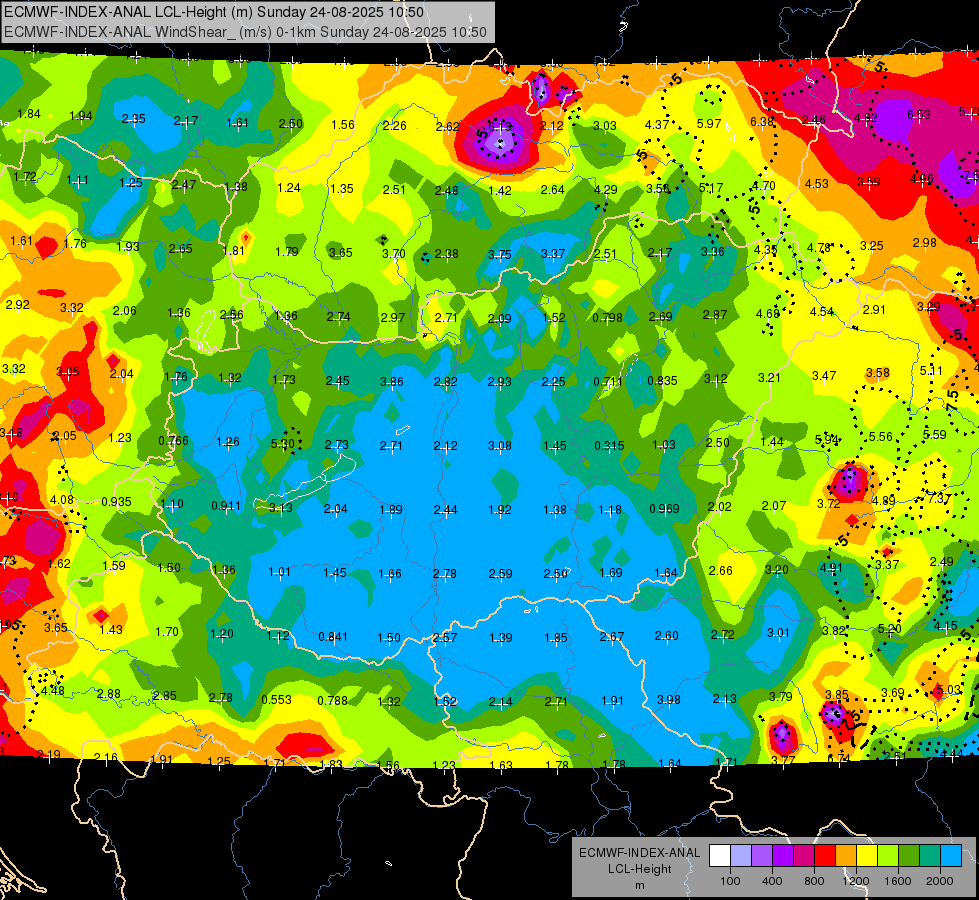The width and height of the screenshot is (979, 900).
Task: Click the wind shear value 0.766
Action: click(173, 440)
